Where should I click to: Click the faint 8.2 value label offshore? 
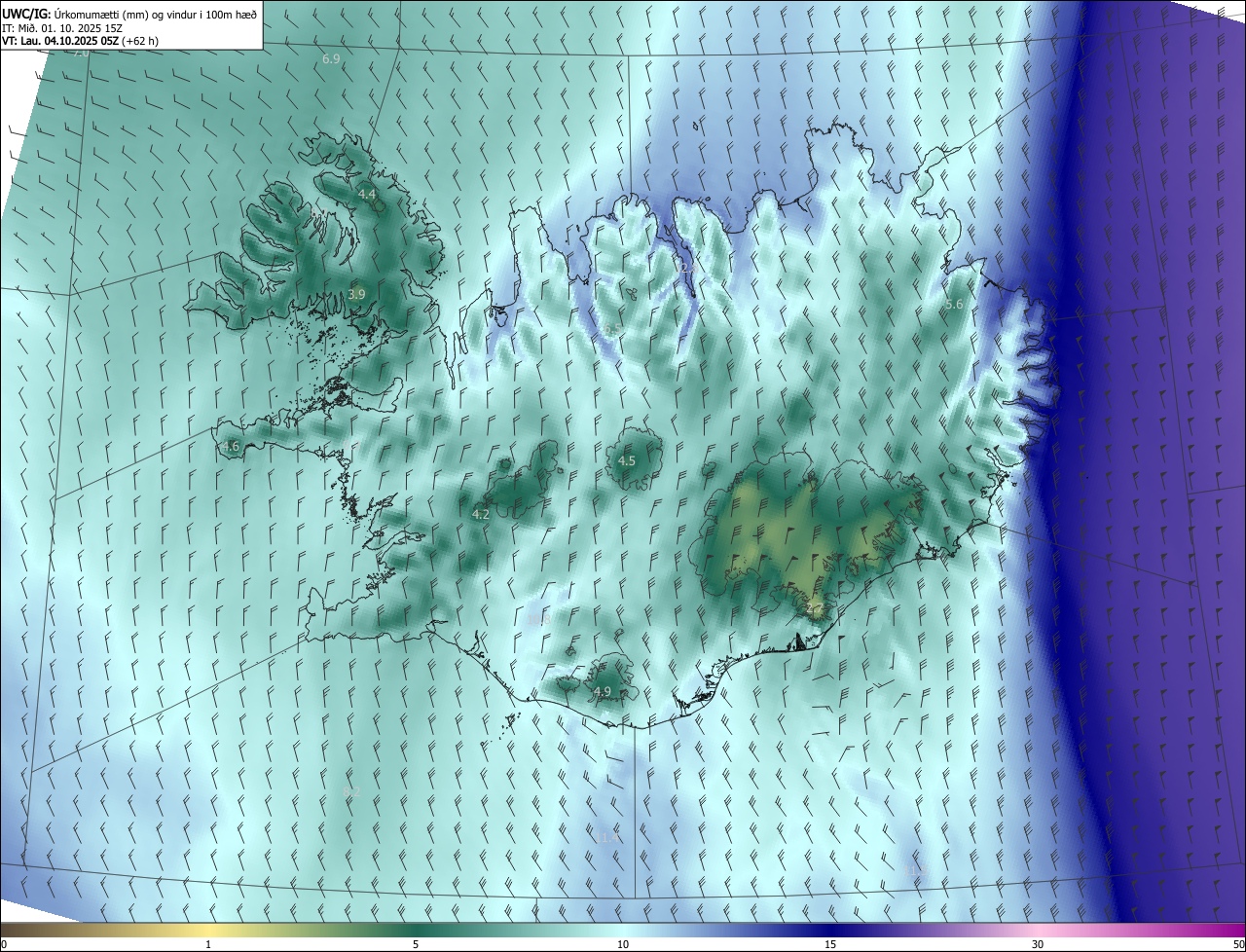coord(352,792)
